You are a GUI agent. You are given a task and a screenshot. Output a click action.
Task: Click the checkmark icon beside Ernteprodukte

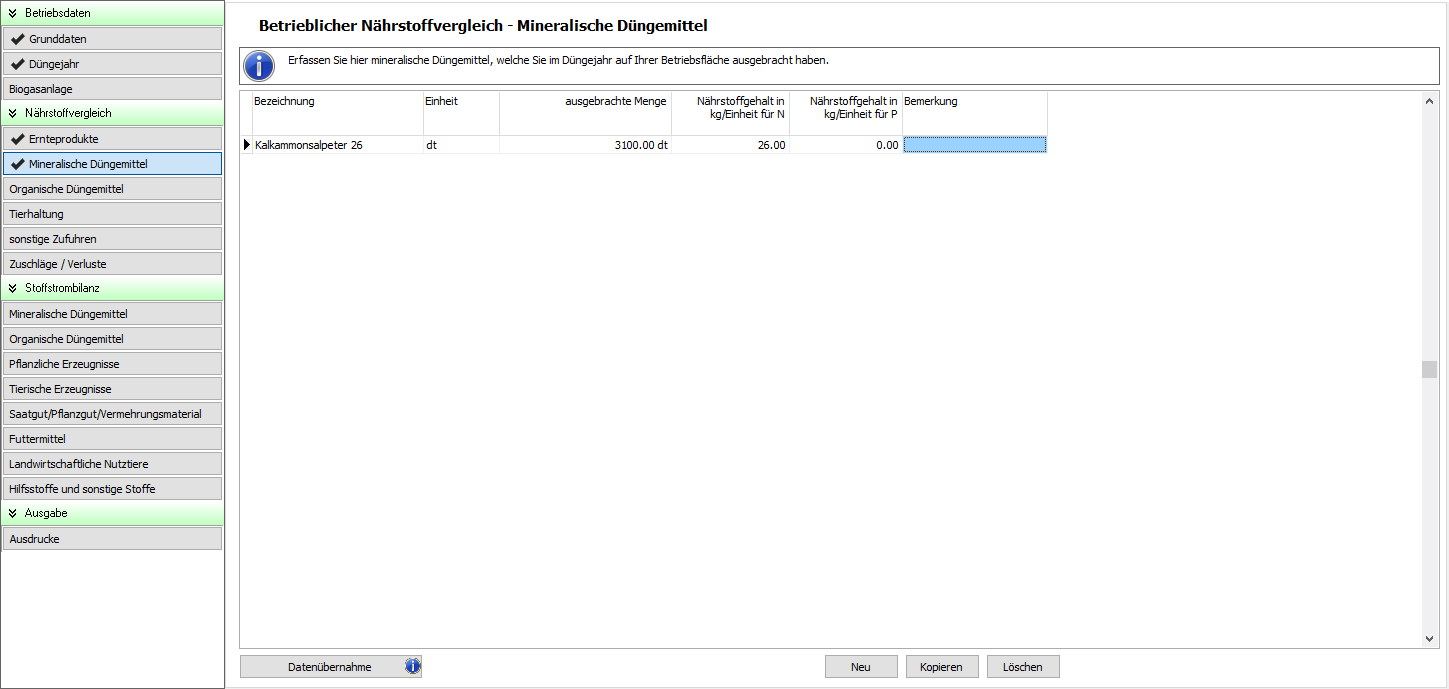point(18,139)
